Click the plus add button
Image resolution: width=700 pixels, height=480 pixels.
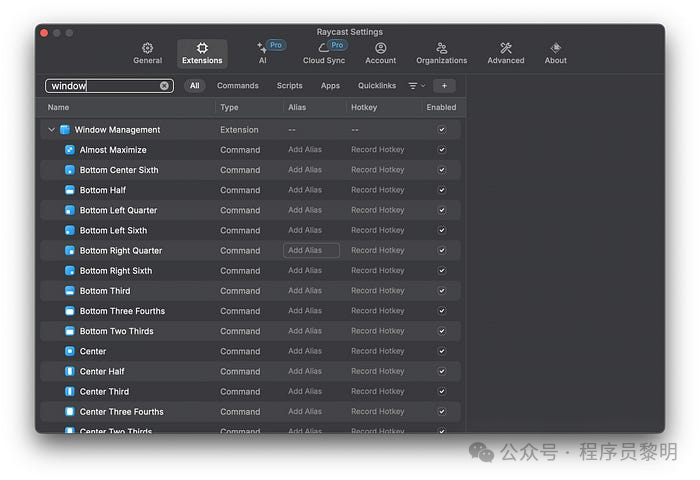pyautogui.click(x=444, y=86)
